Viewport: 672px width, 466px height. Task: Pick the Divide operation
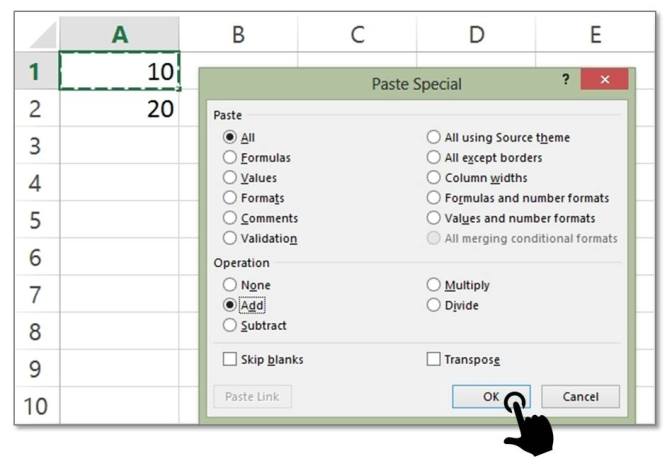click(453, 305)
